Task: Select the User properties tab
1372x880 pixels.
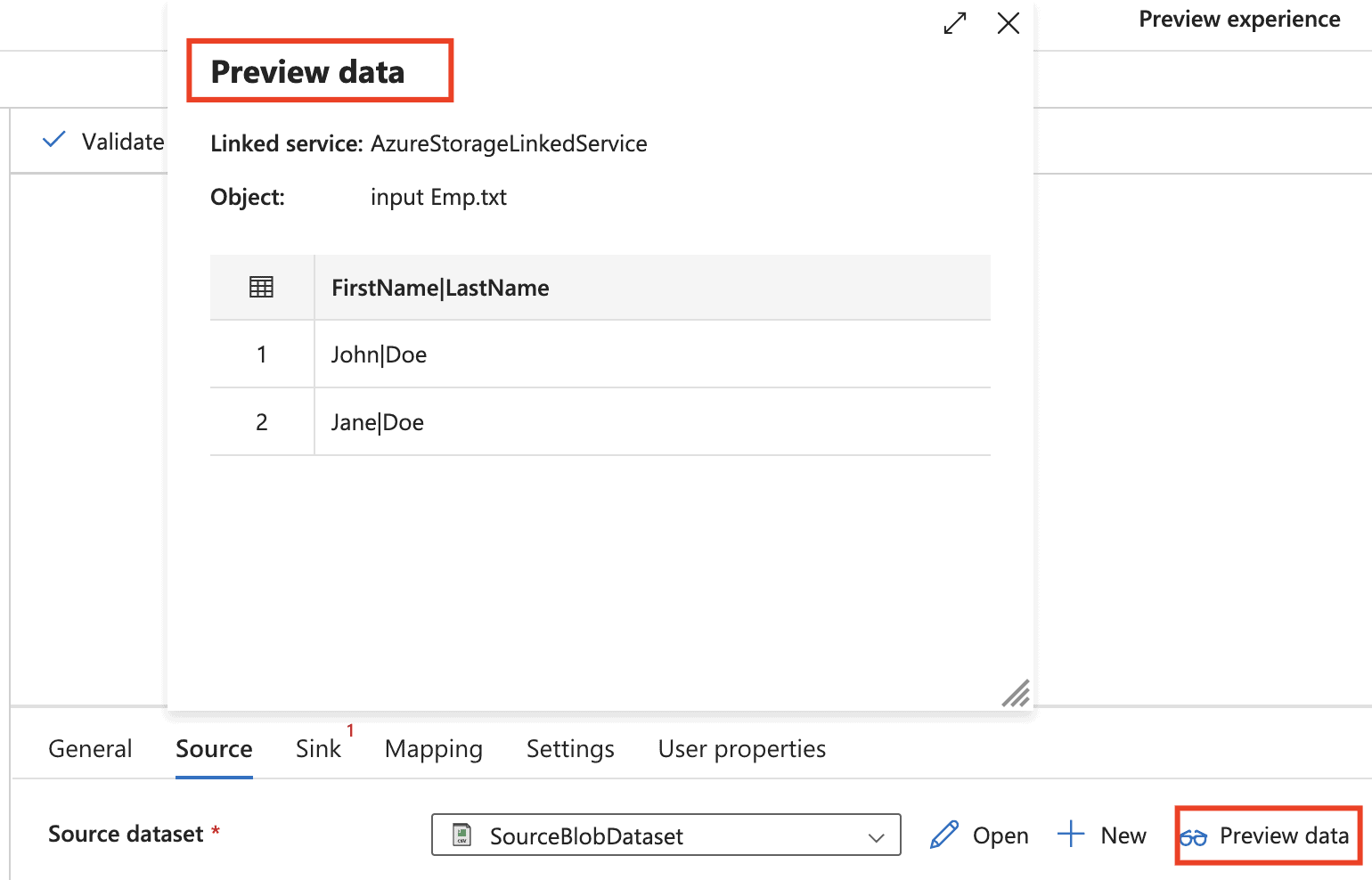Action: [x=741, y=749]
